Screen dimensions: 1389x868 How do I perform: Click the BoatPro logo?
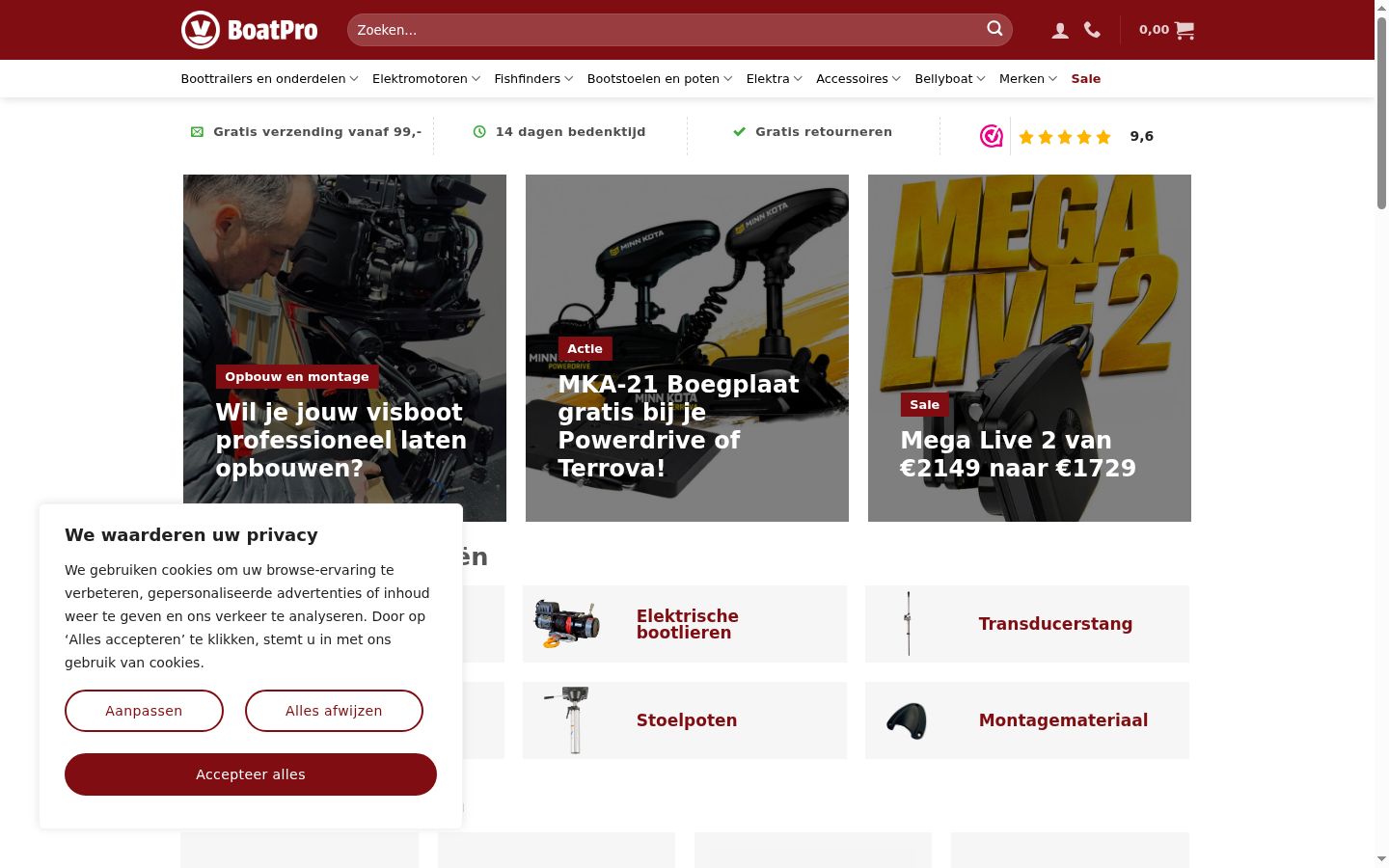coord(249,30)
